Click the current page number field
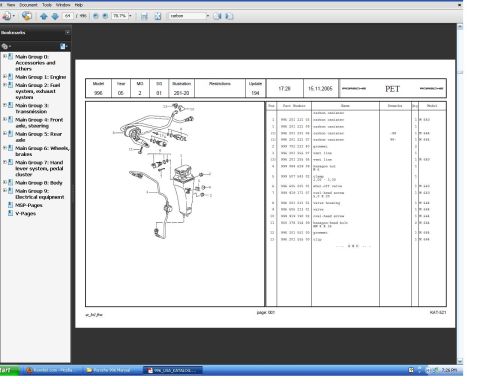 coord(68,16)
